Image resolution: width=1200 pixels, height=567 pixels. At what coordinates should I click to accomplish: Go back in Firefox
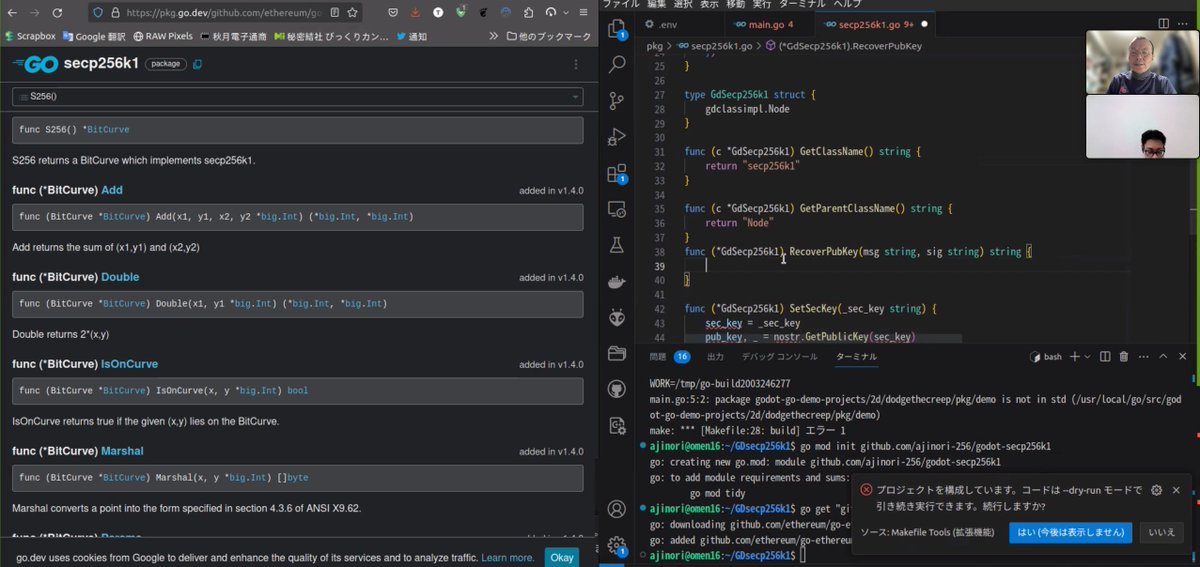click(10, 13)
